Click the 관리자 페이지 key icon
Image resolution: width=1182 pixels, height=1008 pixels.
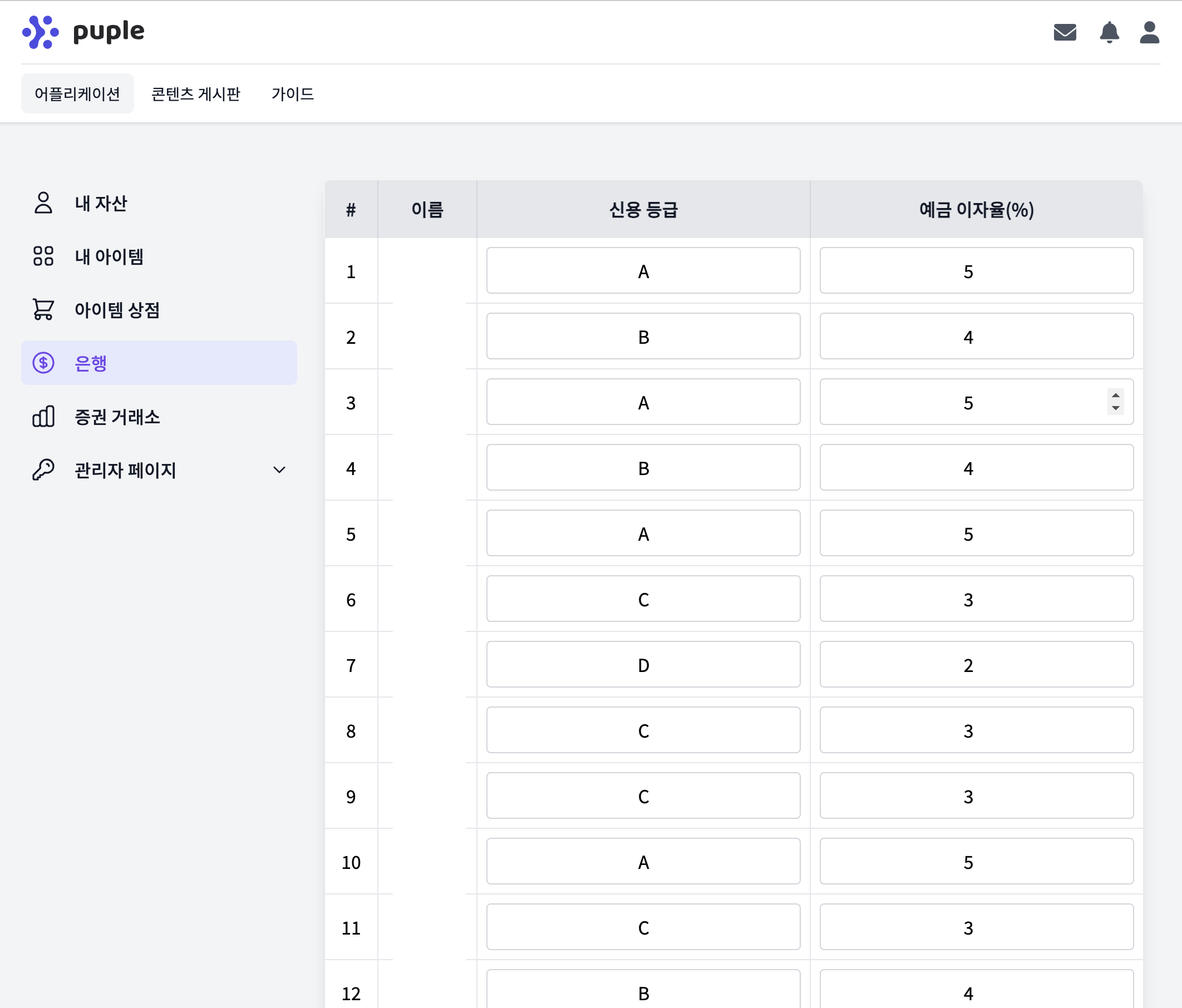43,470
